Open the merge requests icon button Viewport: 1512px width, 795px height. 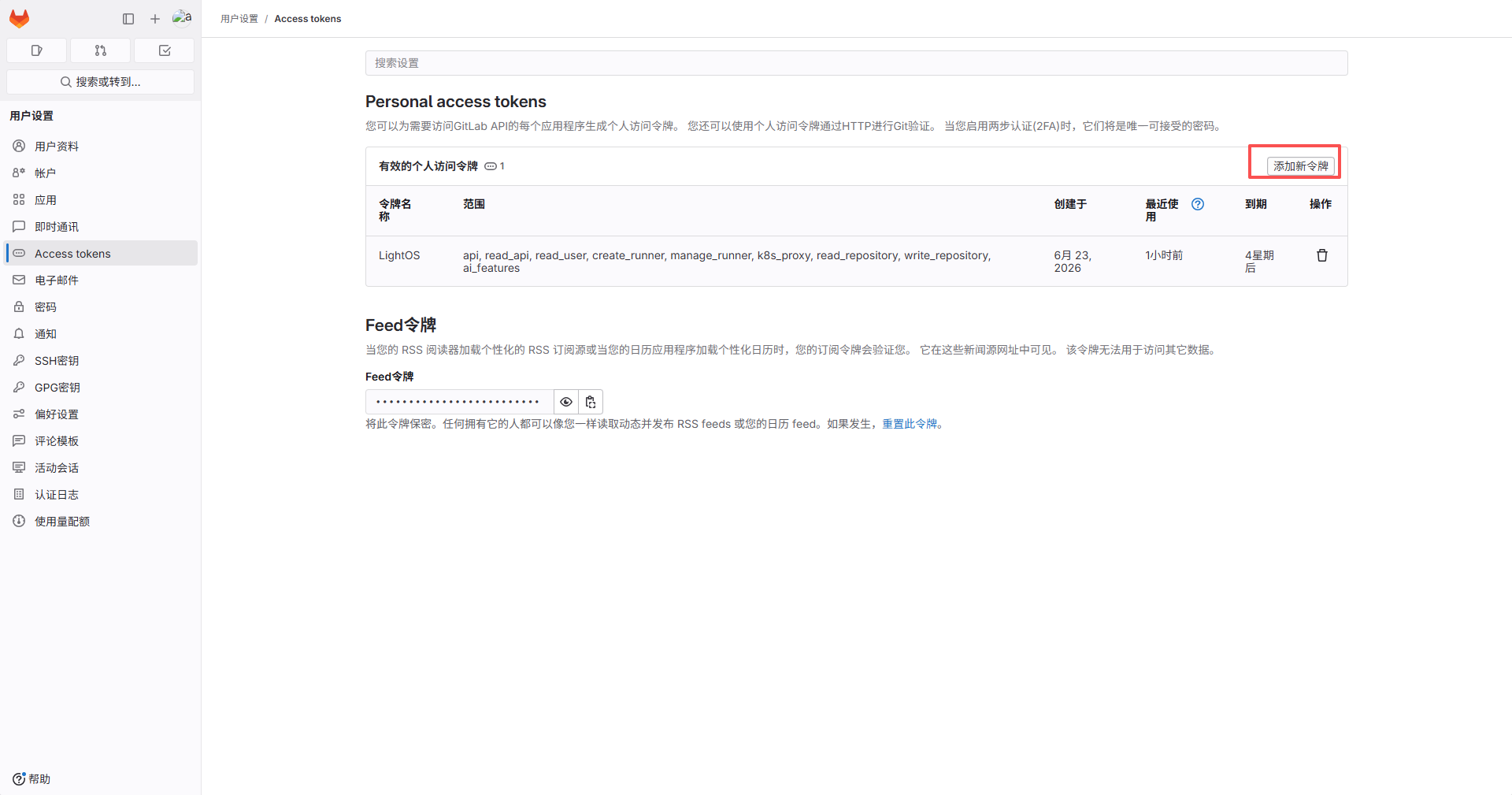[x=101, y=50]
